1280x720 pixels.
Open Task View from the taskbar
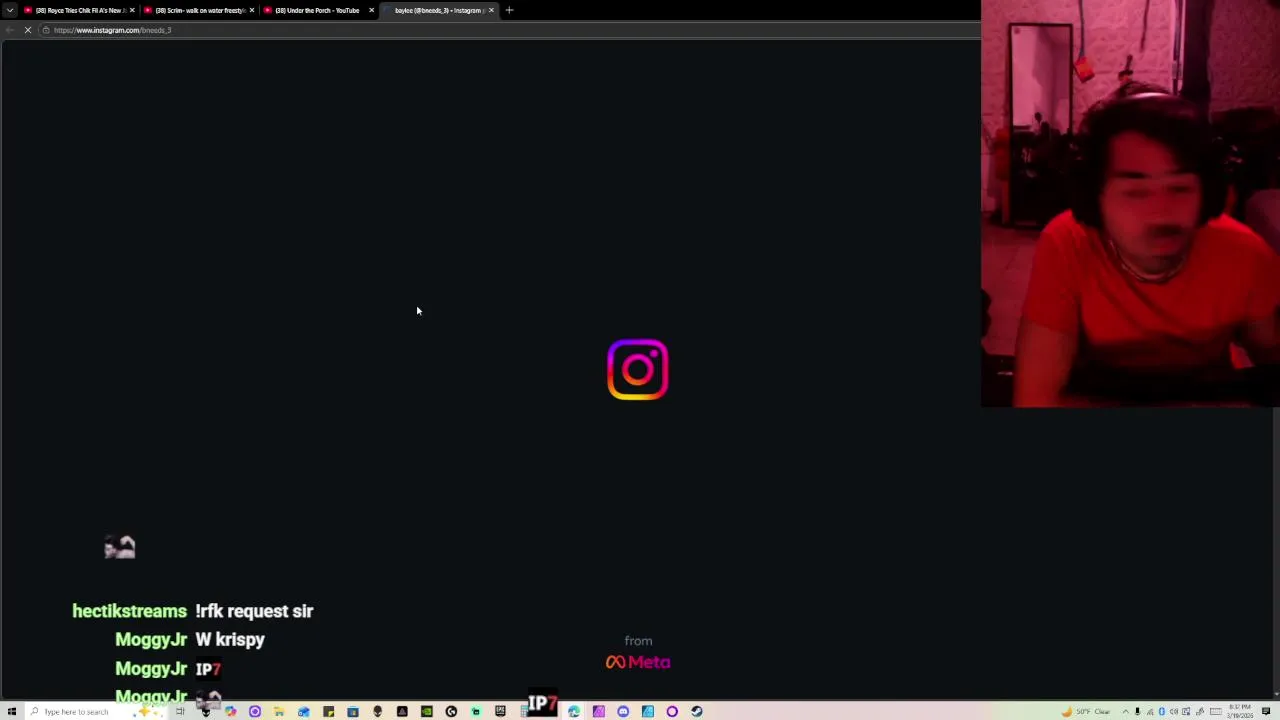(180, 711)
